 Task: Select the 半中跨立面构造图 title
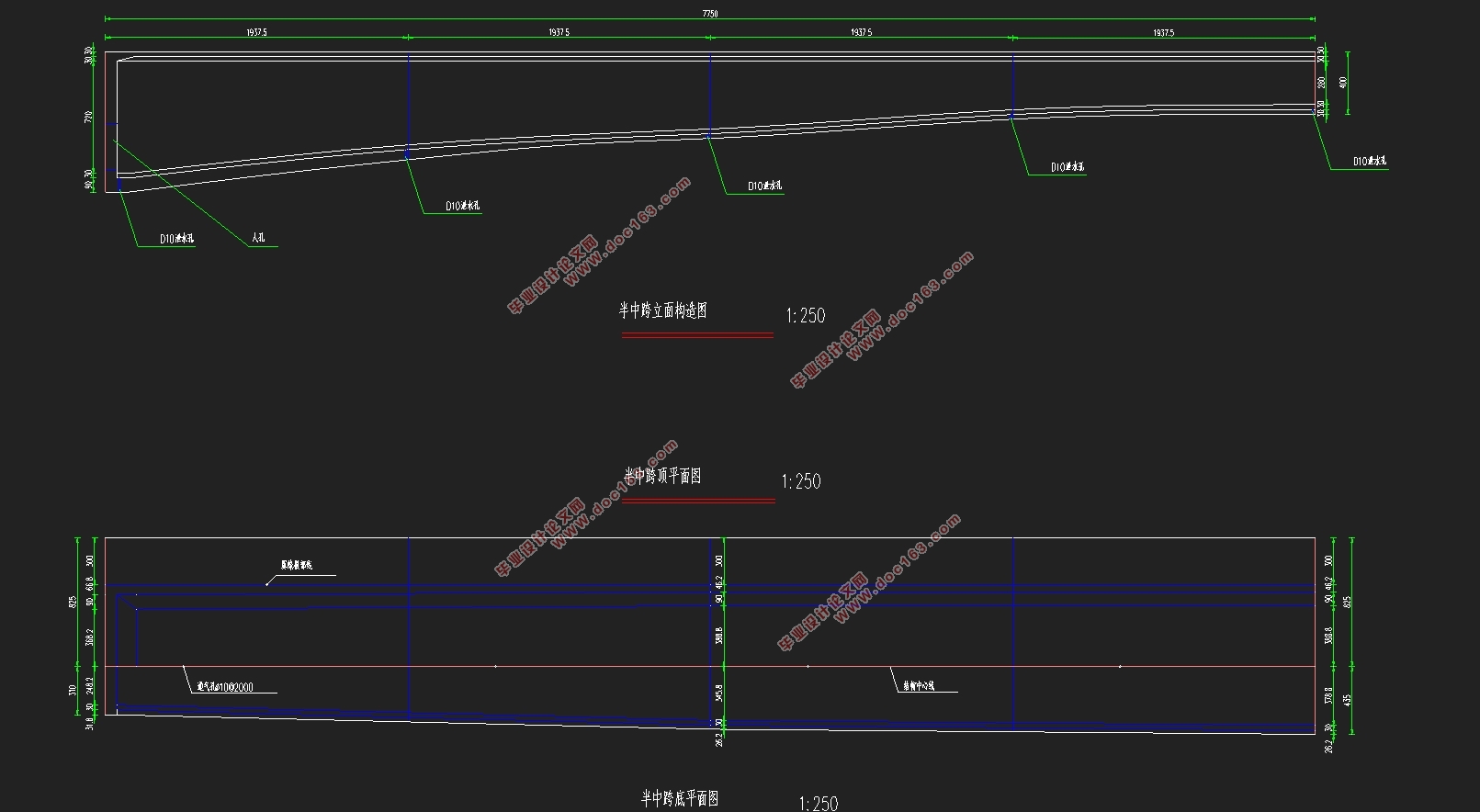point(662,310)
